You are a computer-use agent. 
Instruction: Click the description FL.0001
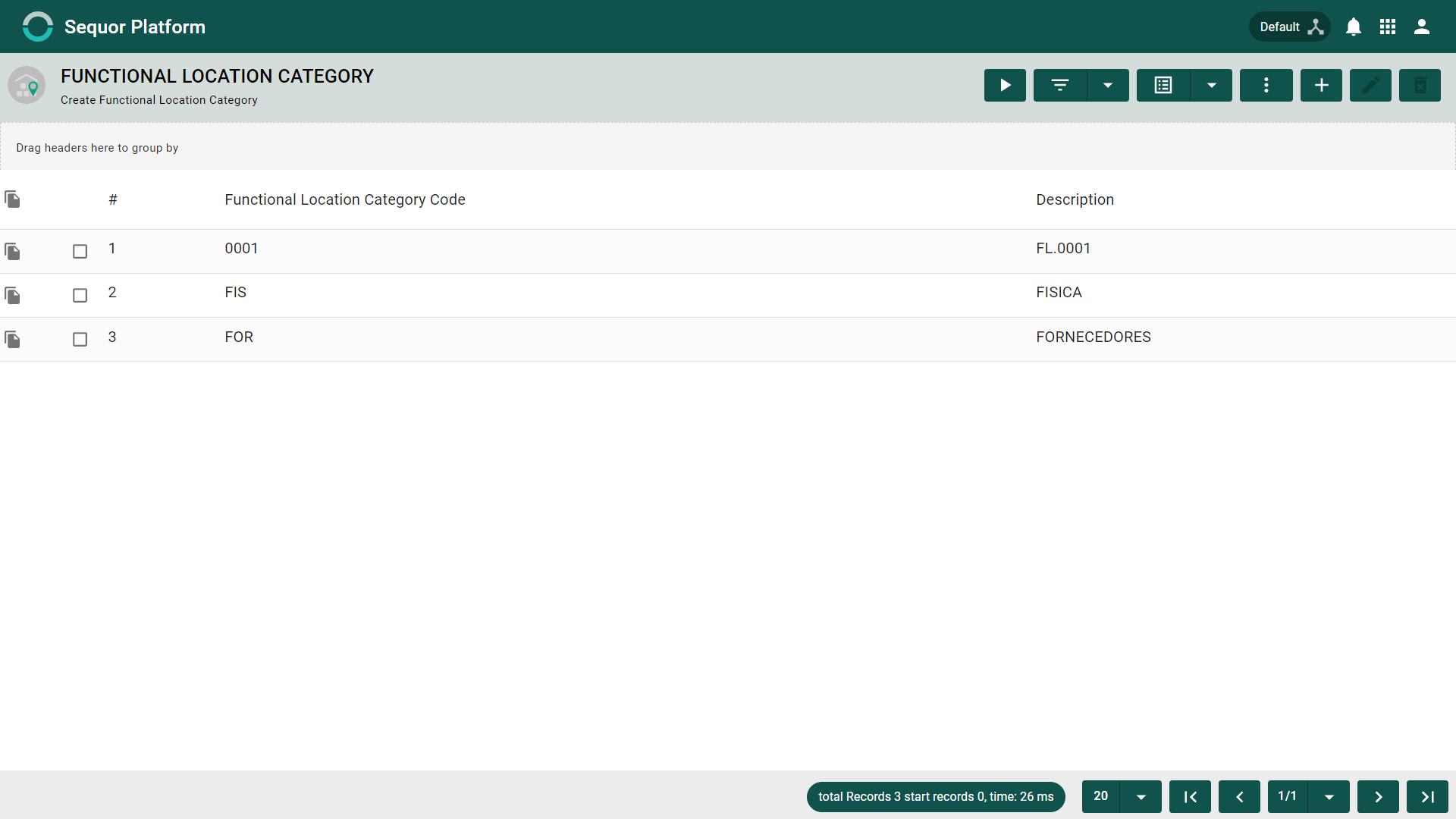(1063, 249)
